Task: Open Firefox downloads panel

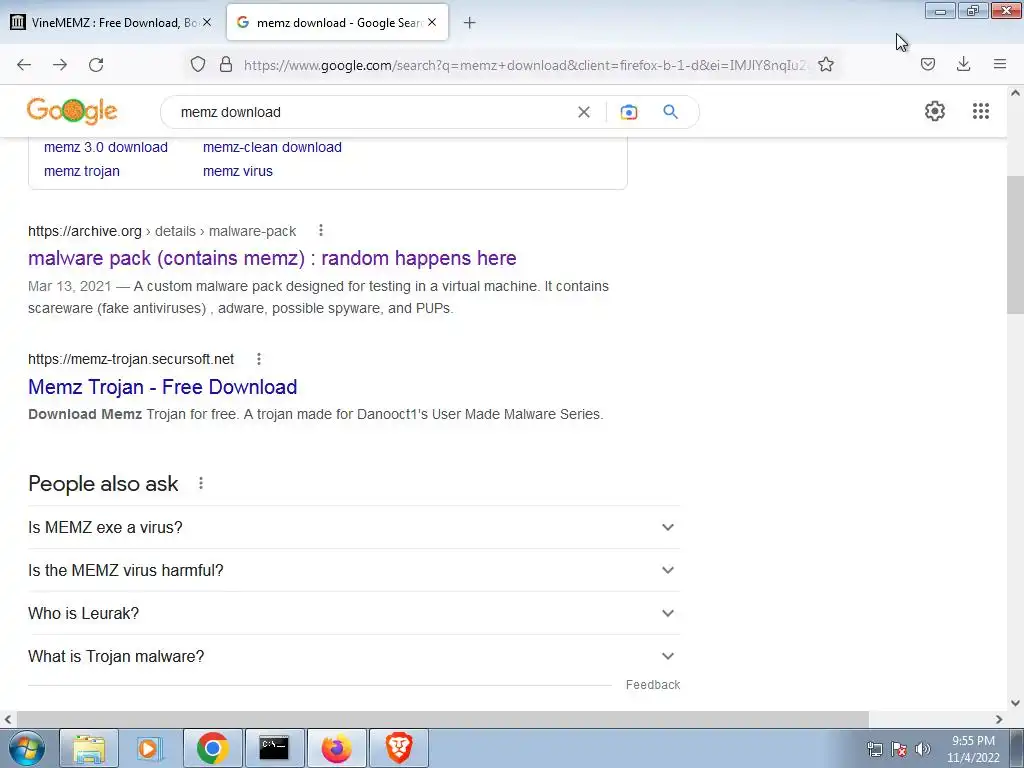Action: point(963,64)
